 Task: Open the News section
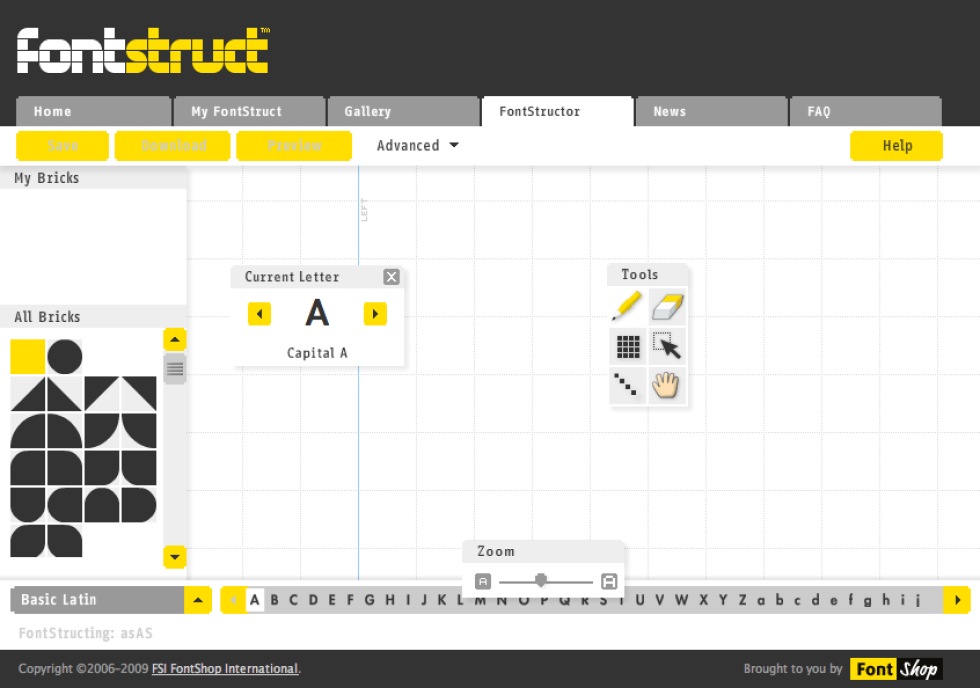tap(669, 111)
